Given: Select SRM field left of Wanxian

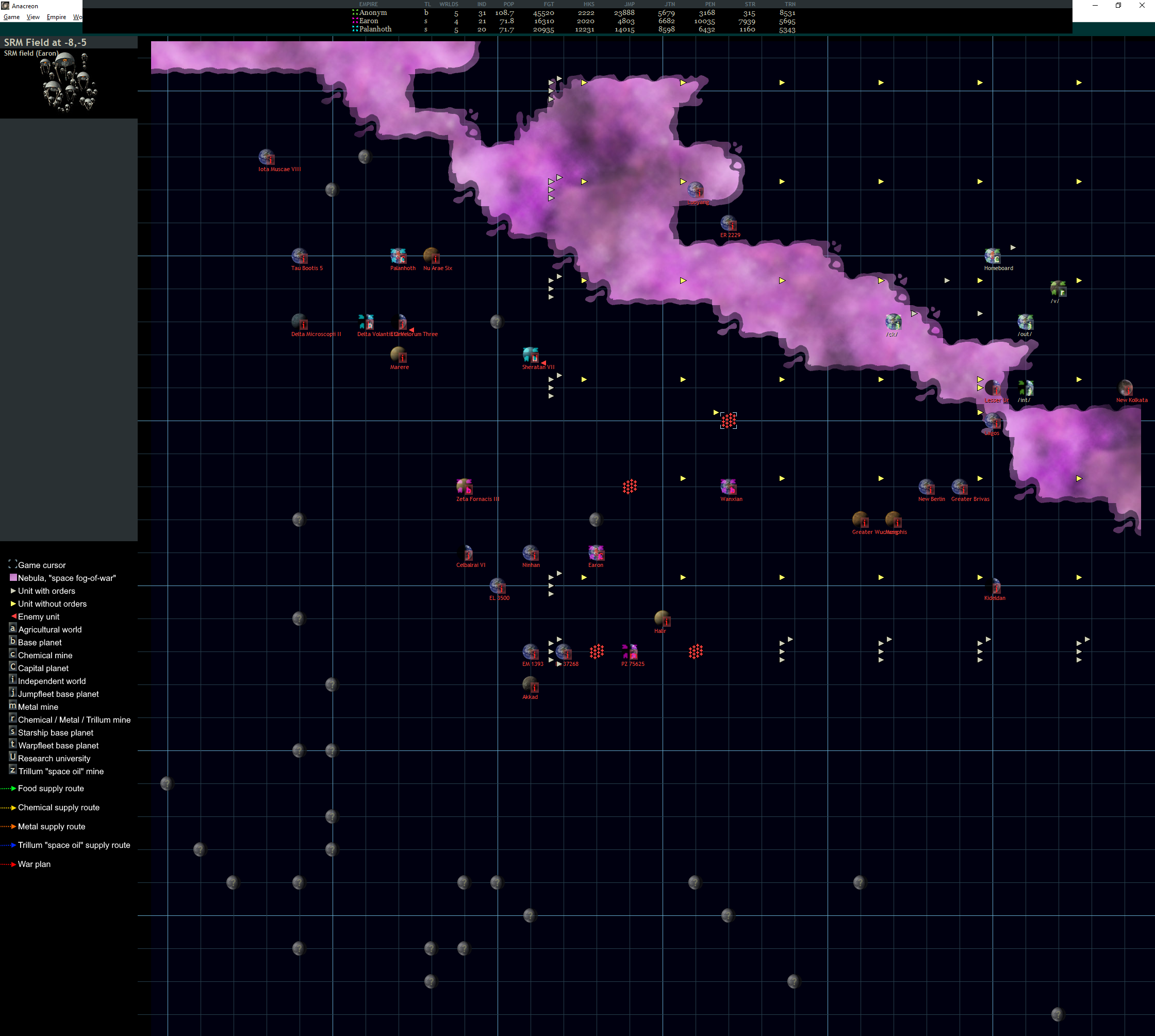Looking at the screenshot, I should [x=630, y=487].
